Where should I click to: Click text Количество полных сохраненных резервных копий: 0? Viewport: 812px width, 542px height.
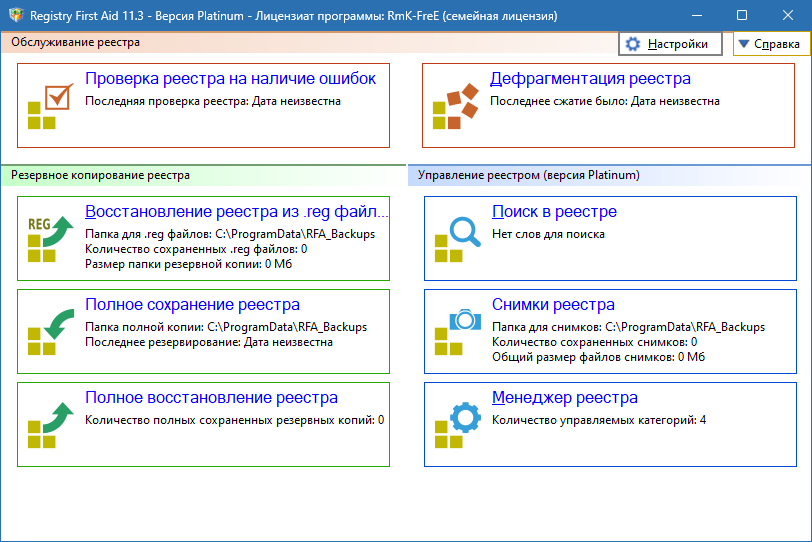click(235, 420)
